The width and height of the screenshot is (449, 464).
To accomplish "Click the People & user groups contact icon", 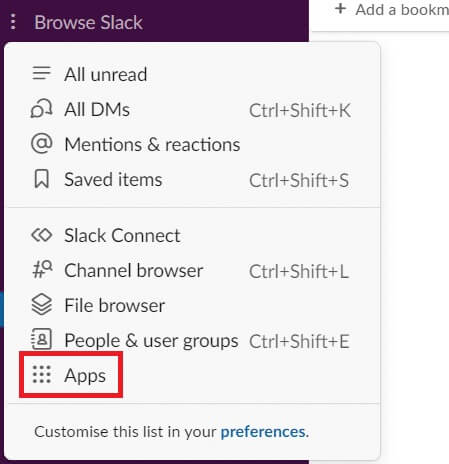I will (41, 339).
